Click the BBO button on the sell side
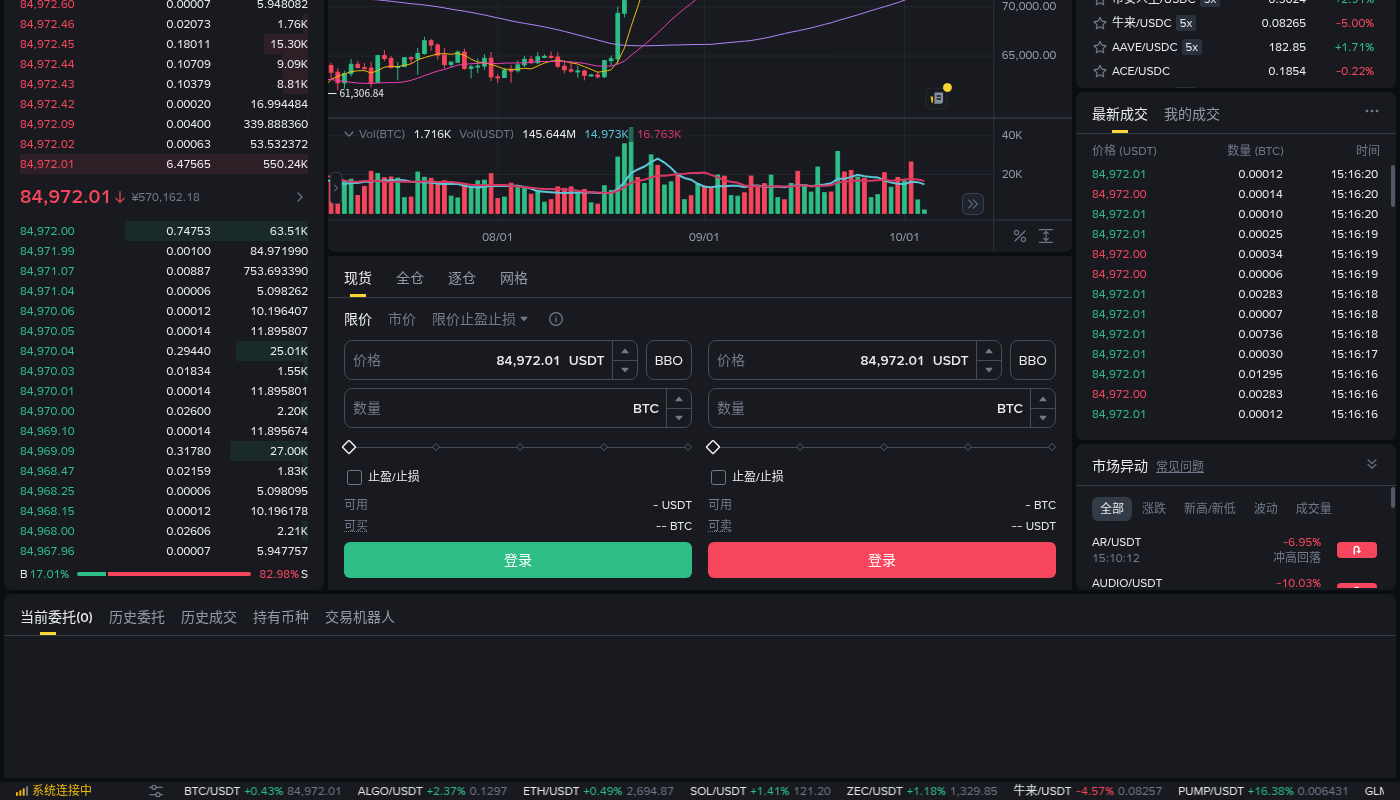Viewport: 1400px width, 800px height. 1033,360
